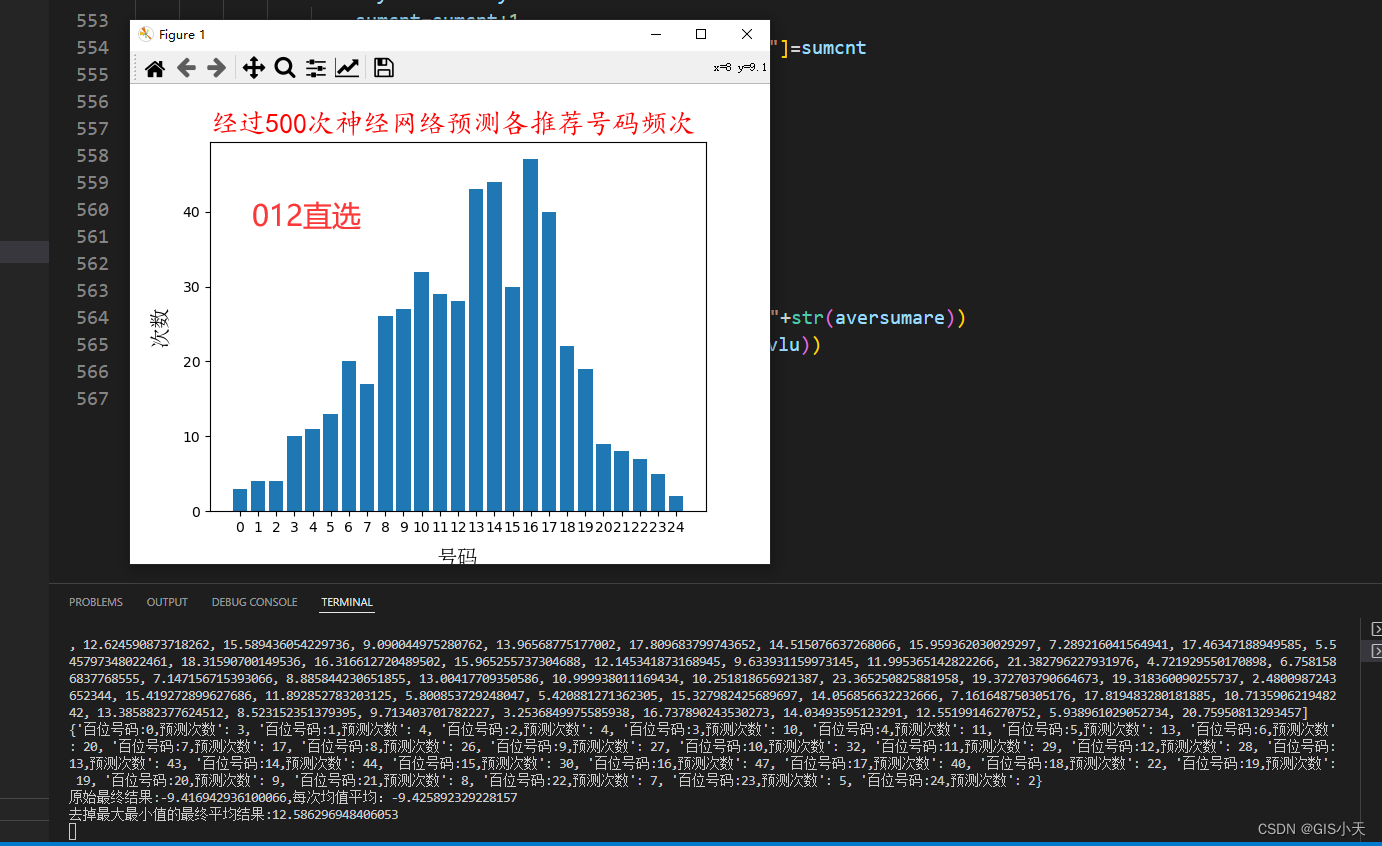Click the y-axis label "次数"
The image size is (1382, 846).
click(x=160, y=328)
